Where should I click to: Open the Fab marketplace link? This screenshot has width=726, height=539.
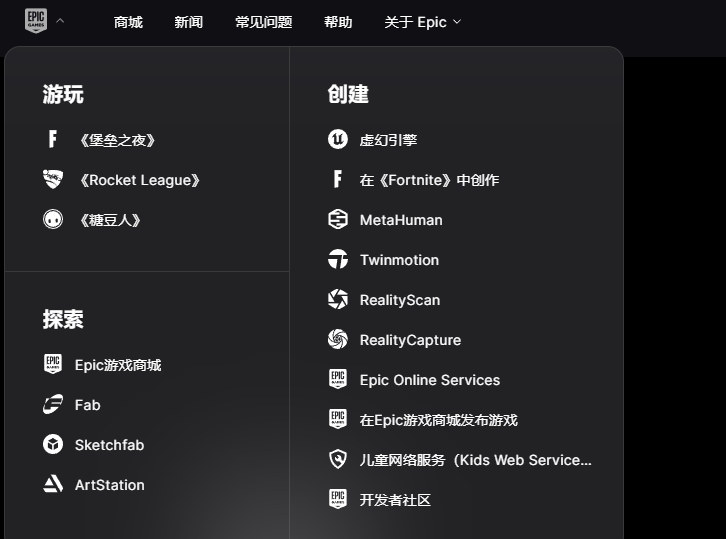click(x=87, y=405)
